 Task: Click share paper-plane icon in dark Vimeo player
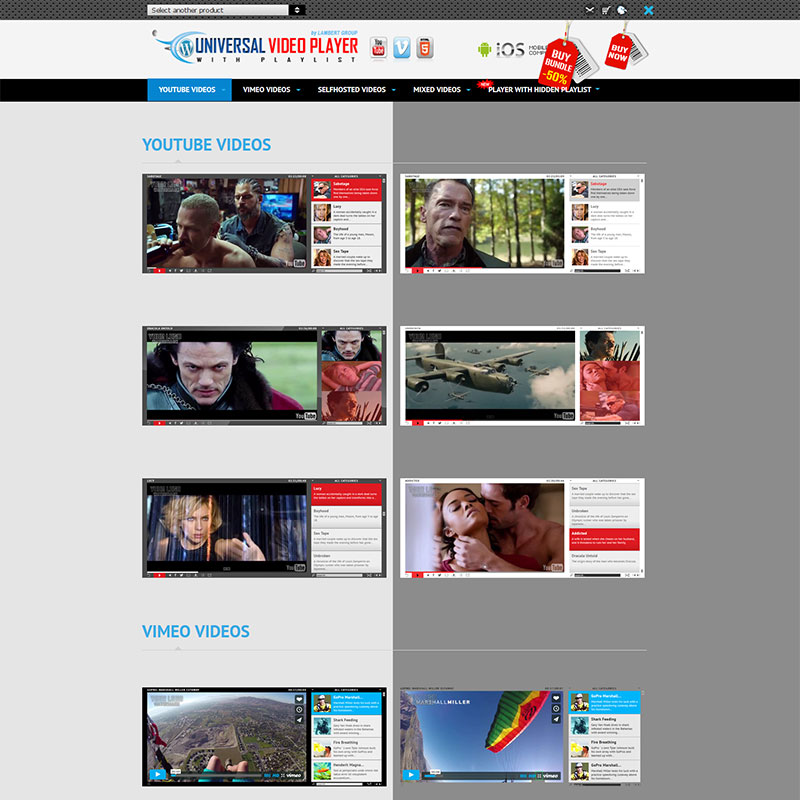click(x=299, y=719)
